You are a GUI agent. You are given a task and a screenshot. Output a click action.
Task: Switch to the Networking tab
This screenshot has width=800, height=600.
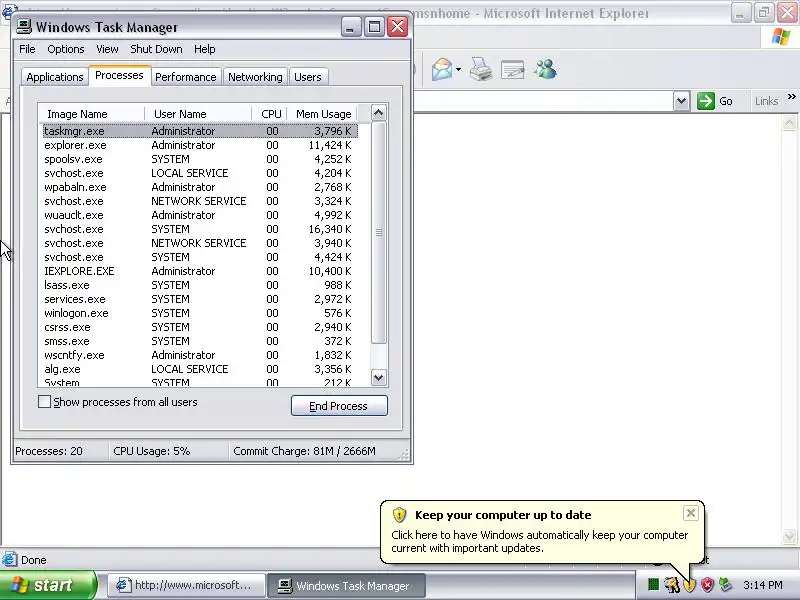(255, 77)
